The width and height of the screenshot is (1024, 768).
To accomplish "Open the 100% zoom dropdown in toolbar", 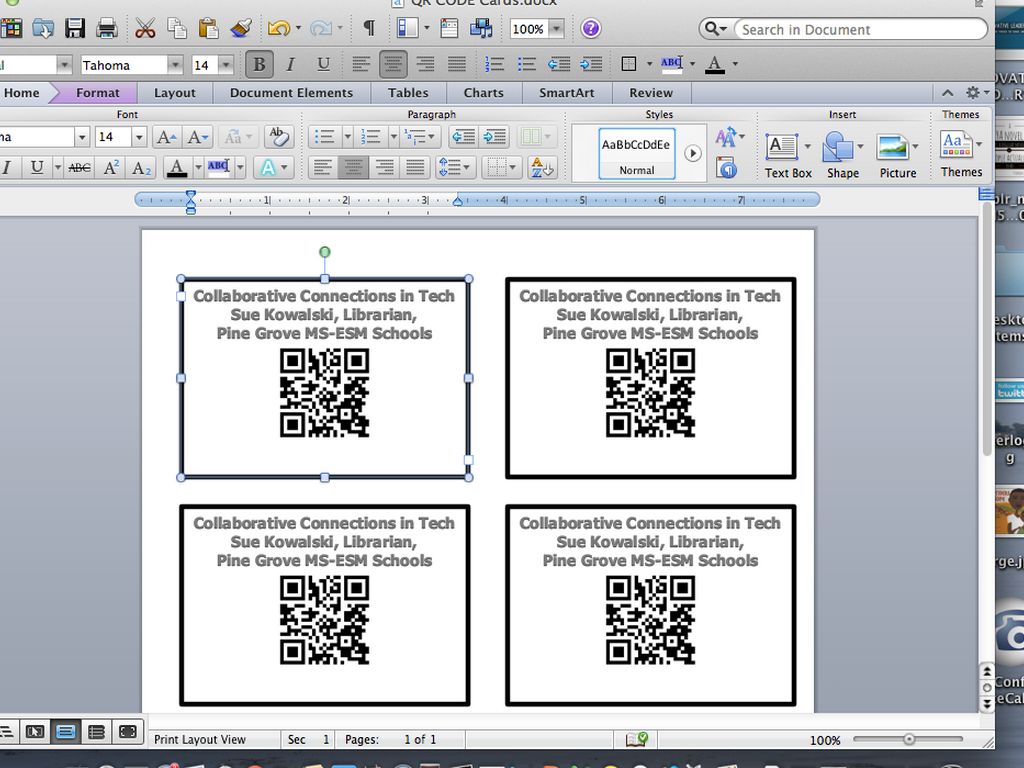I will (556, 29).
